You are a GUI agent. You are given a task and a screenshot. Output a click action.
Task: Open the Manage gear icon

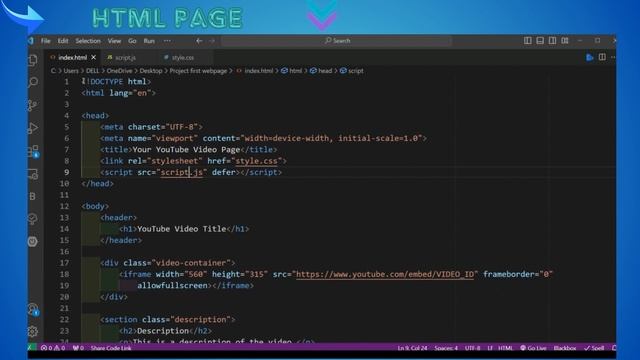33,331
